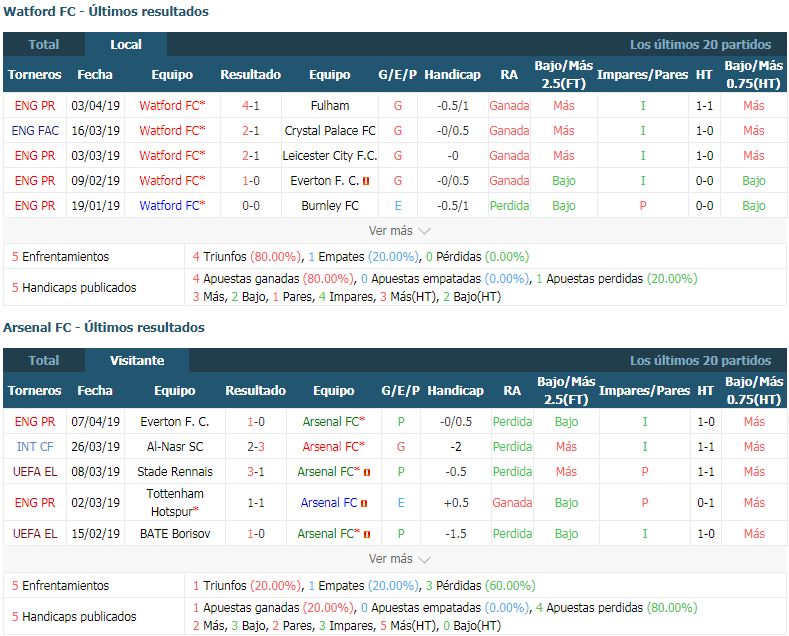
Task: Open Stade Rennais team link
Action: click(175, 472)
